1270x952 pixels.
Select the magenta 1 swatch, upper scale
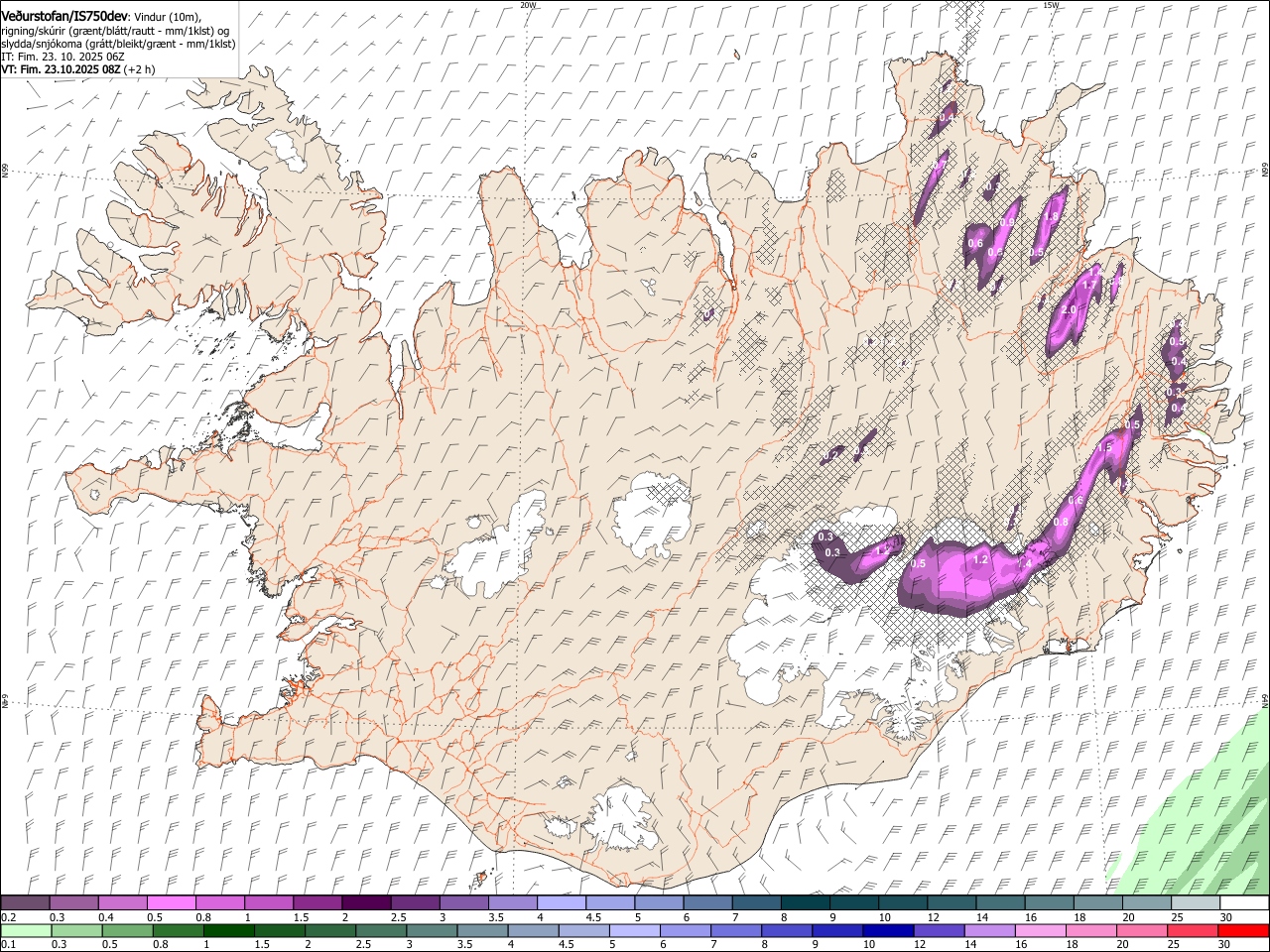(269, 903)
